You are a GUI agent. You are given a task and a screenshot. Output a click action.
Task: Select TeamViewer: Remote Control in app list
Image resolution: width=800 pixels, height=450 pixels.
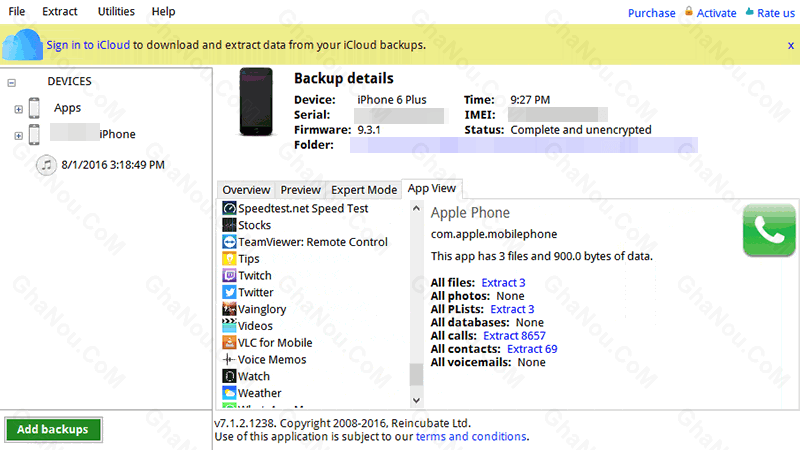coord(313,242)
